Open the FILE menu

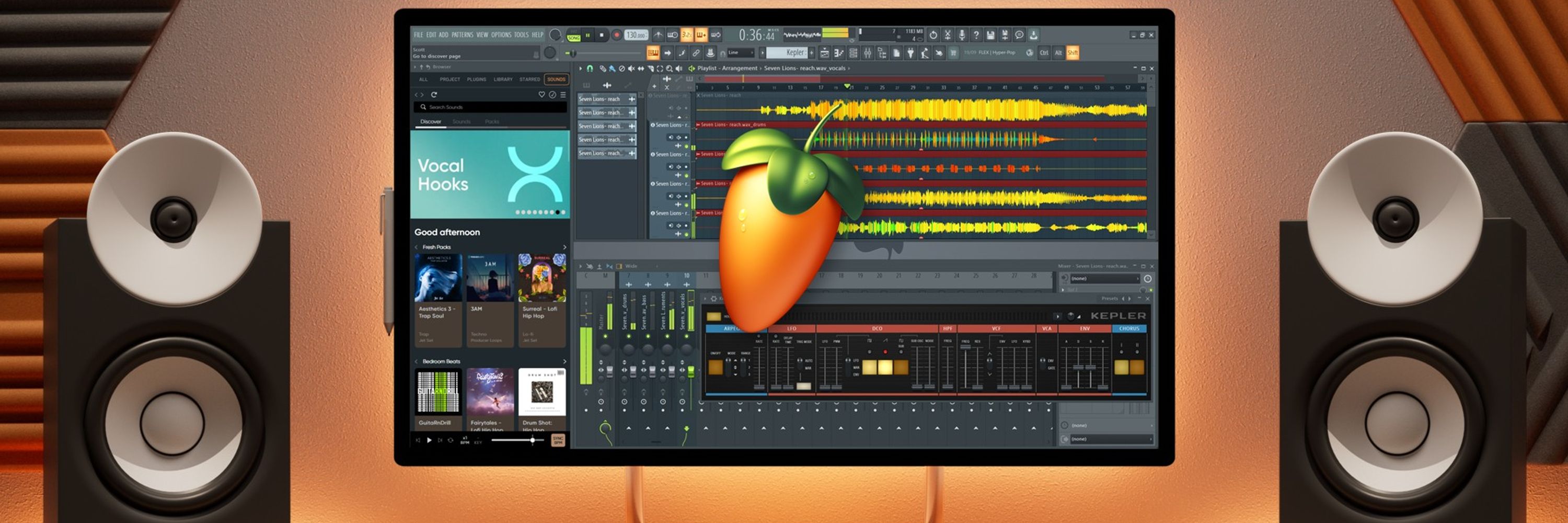pyautogui.click(x=418, y=35)
